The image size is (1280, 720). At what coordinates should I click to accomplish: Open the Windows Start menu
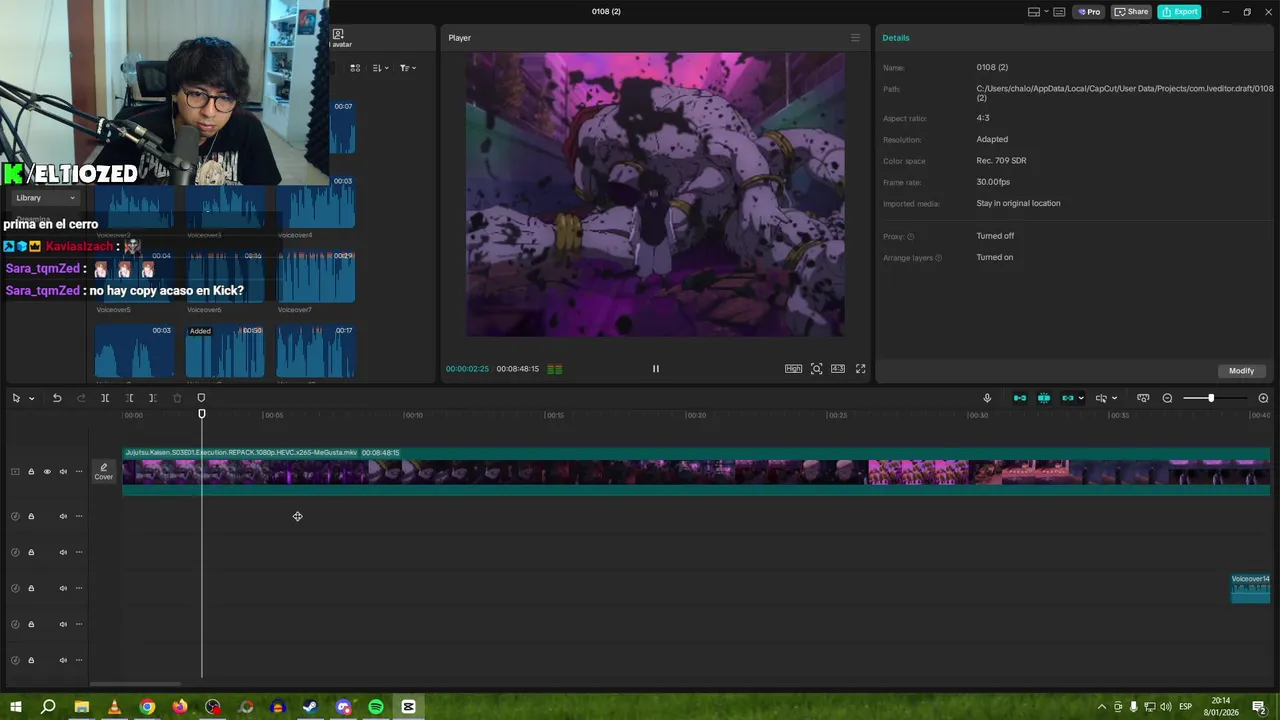pyautogui.click(x=16, y=707)
